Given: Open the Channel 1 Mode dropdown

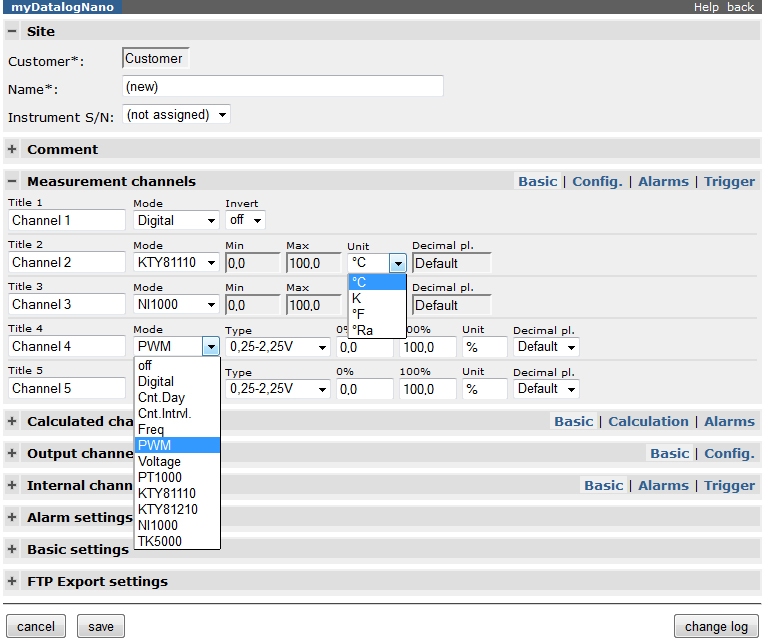Looking at the screenshot, I should (176, 220).
